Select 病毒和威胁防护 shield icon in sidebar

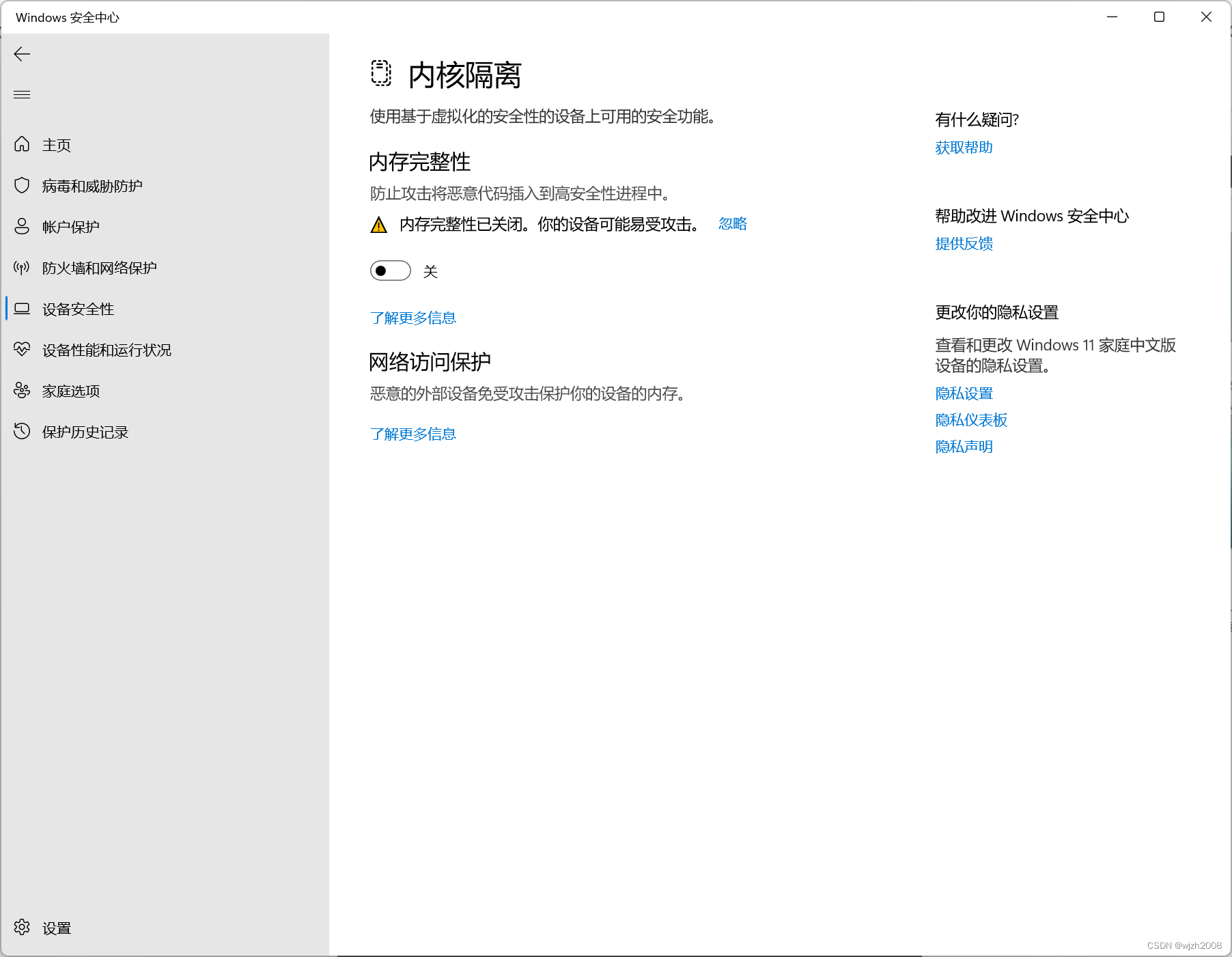pyautogui.click(x=21, y=184)
